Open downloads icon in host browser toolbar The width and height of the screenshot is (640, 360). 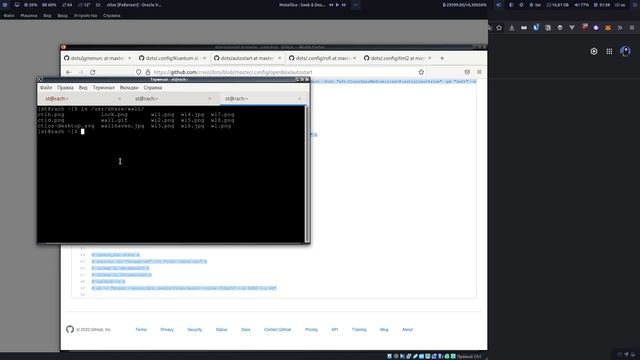(x=511, y=28)
